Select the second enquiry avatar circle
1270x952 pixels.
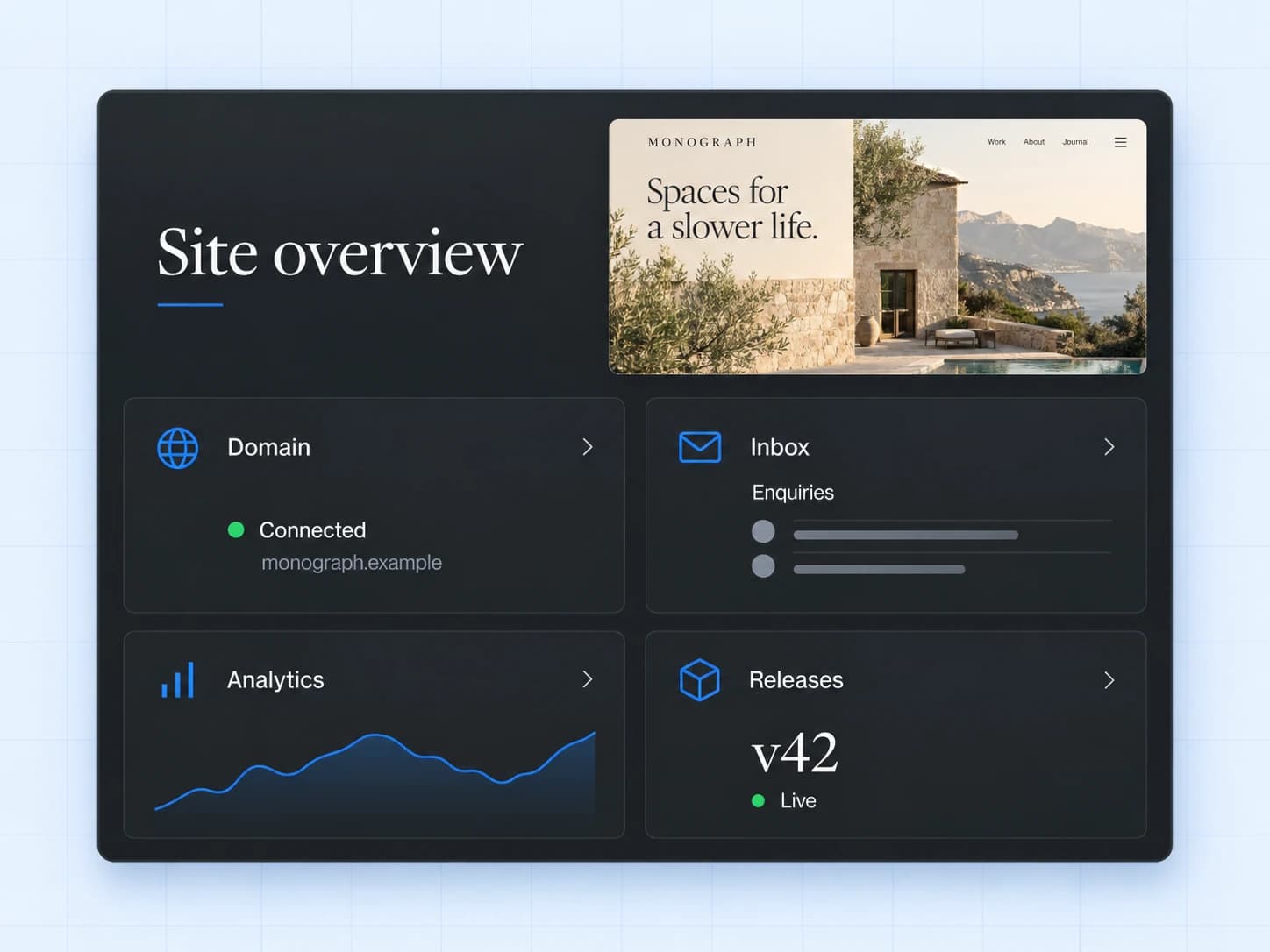point(763,565)
